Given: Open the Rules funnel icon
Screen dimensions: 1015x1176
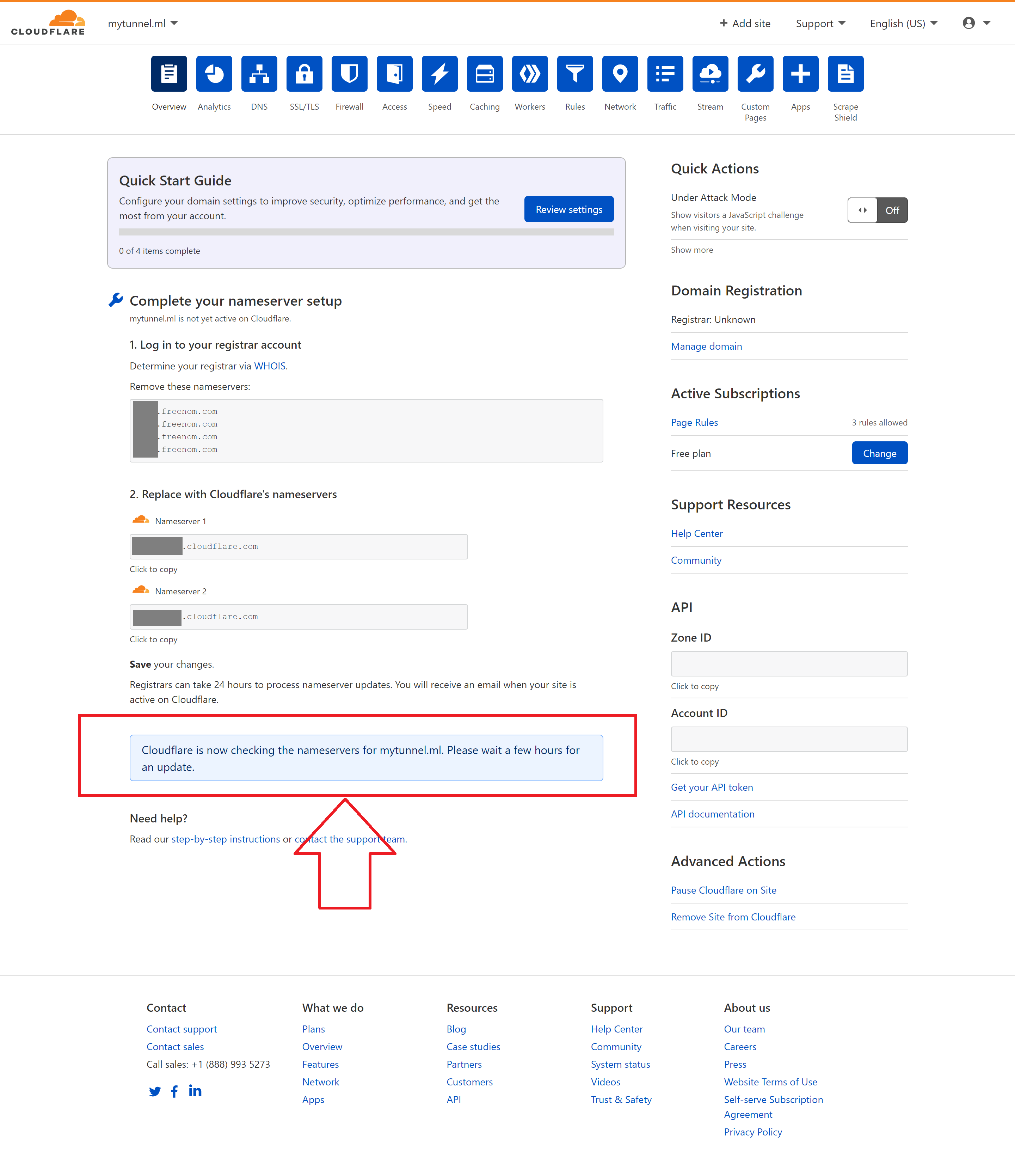Looking at the screenshot, I should click(x=575, y=74).
